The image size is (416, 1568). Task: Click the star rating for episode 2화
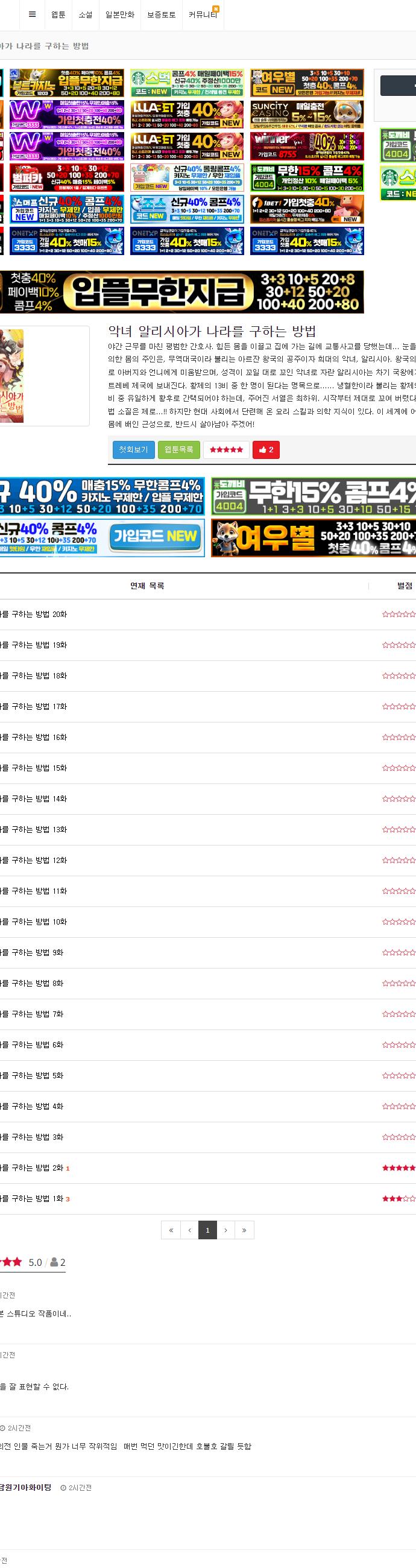399,1168
